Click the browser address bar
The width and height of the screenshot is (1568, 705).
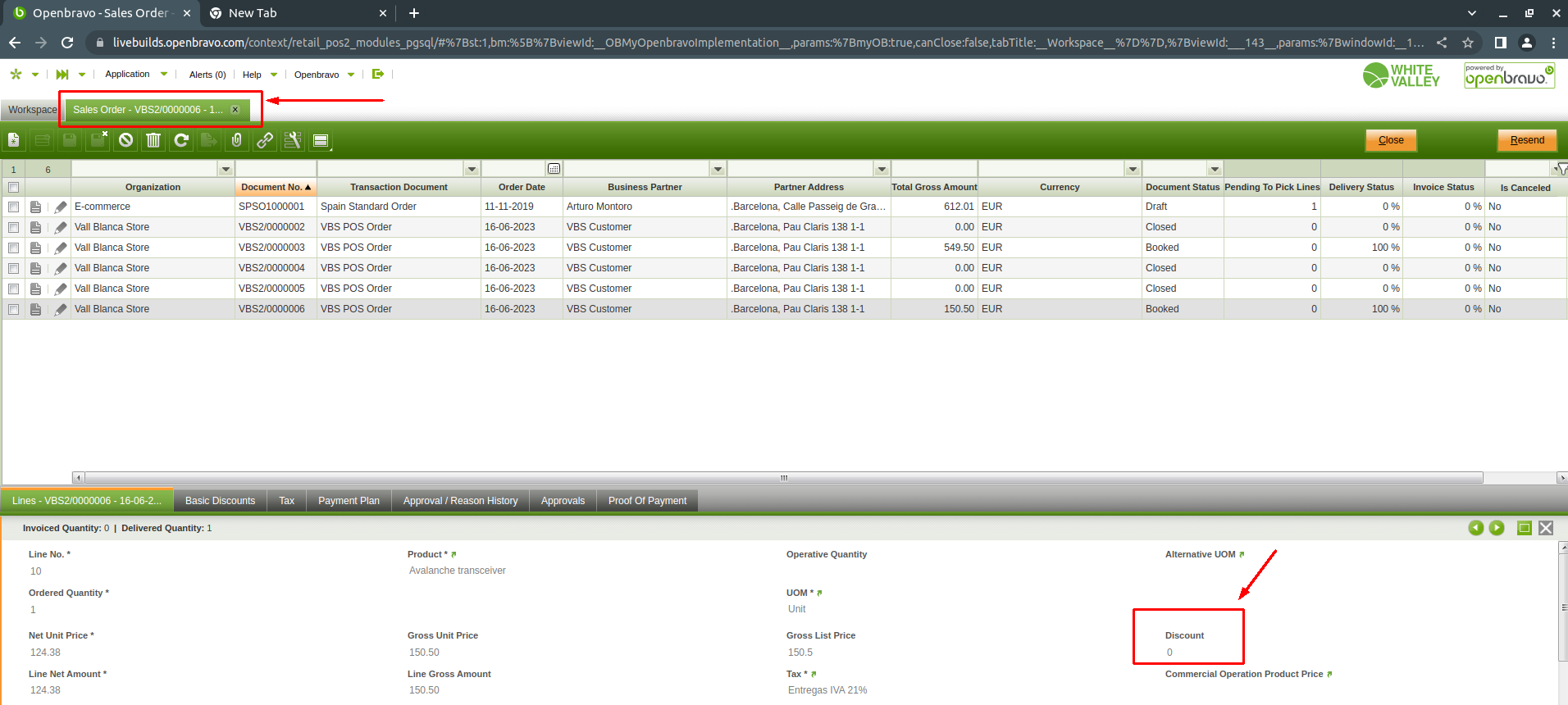pos(768,43)
